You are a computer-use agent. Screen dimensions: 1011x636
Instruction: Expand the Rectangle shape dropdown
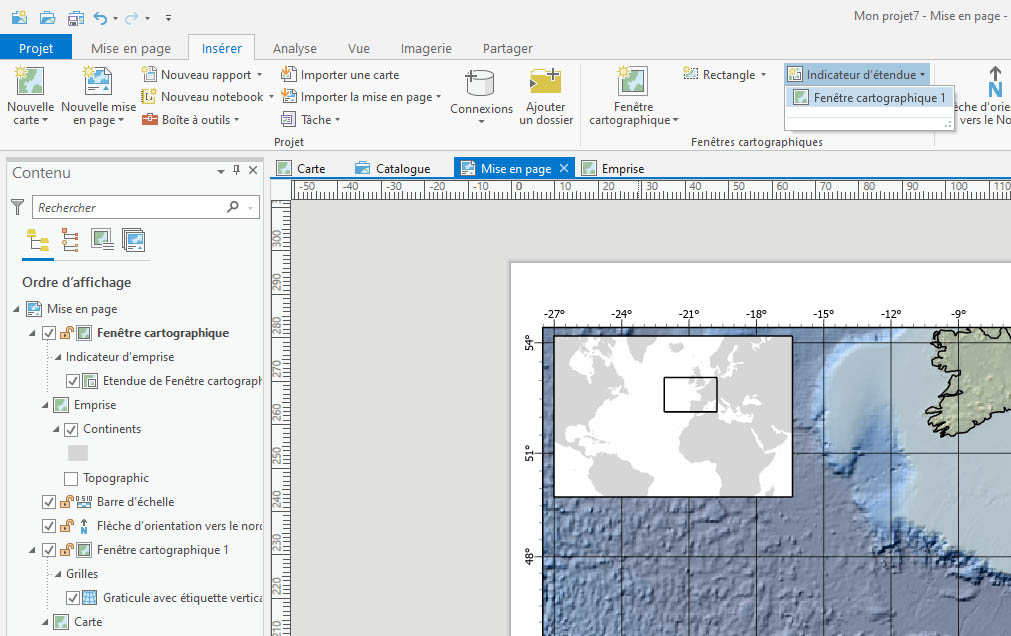point(763,74)
